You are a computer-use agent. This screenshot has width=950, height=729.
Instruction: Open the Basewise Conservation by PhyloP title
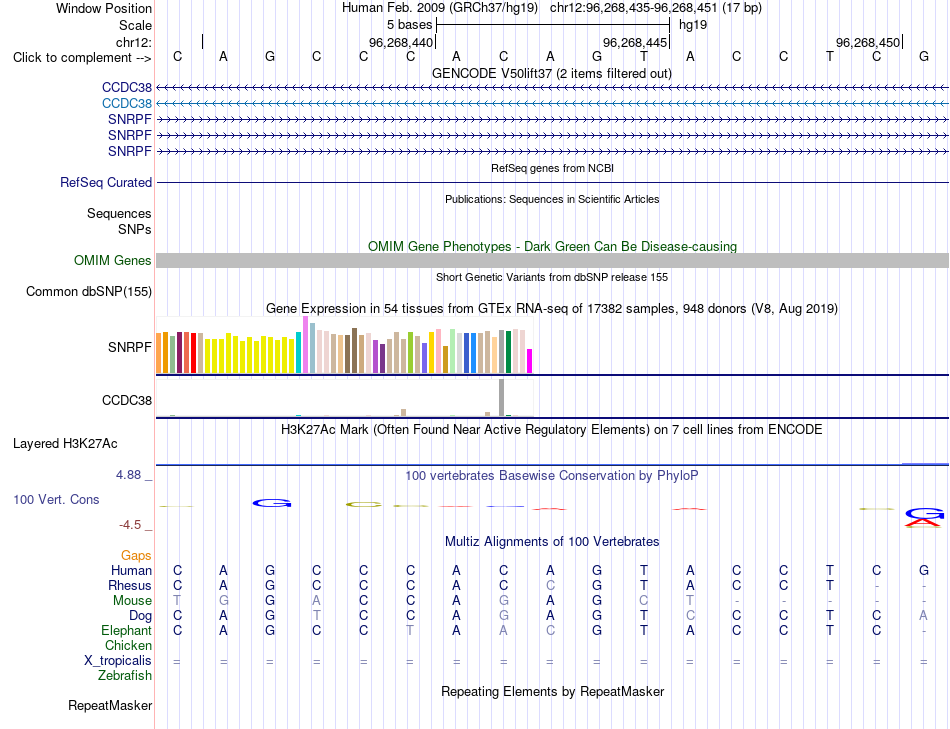tap(552, 476)
